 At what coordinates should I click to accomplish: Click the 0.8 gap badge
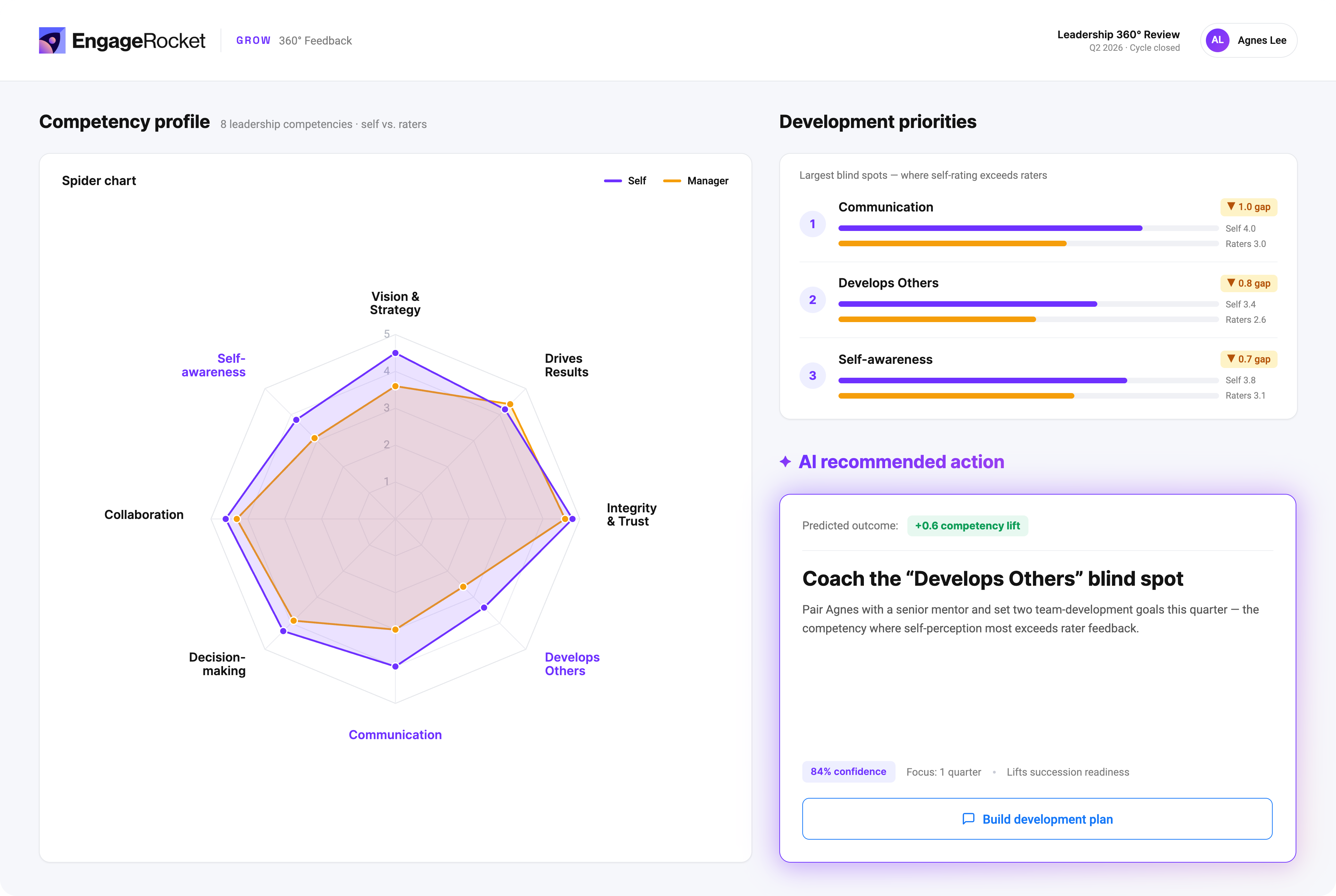(1249, 283)
